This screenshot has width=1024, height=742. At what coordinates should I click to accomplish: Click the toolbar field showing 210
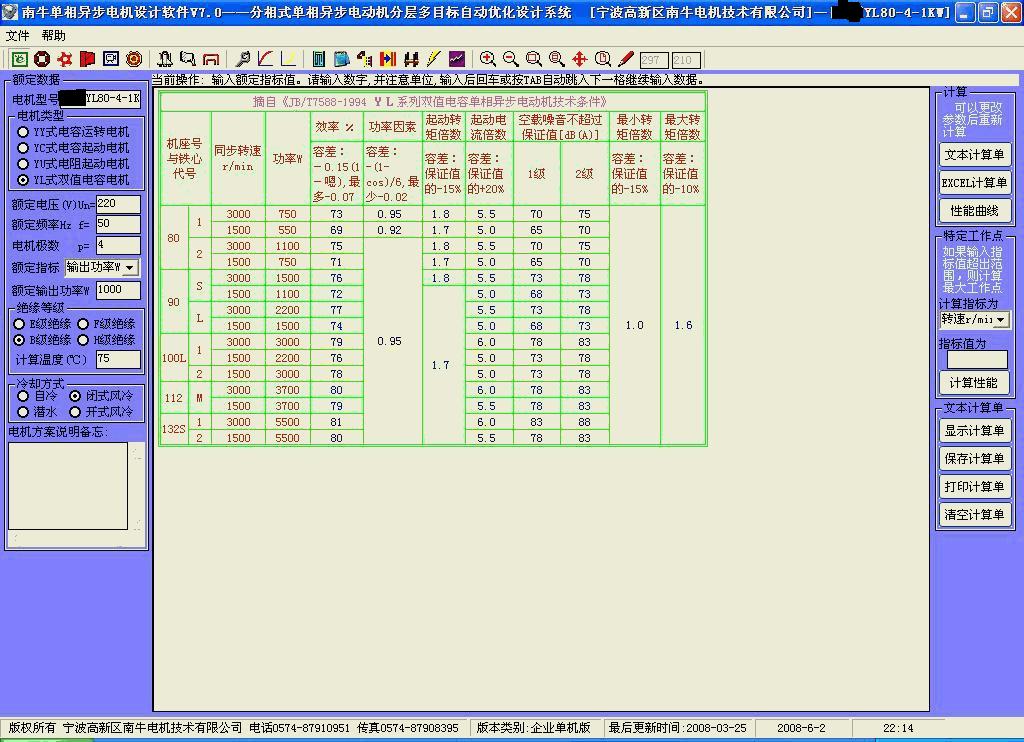tap(686, 60)
